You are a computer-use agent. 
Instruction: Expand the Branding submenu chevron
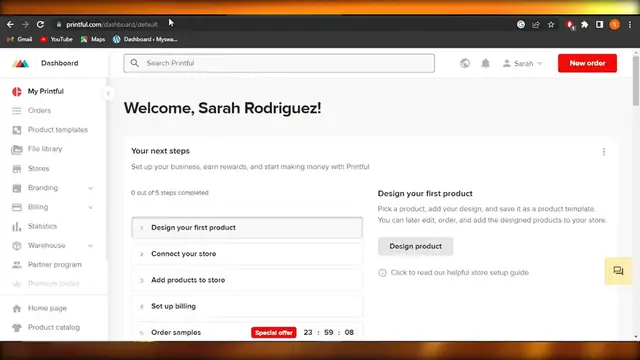[90, 188]
